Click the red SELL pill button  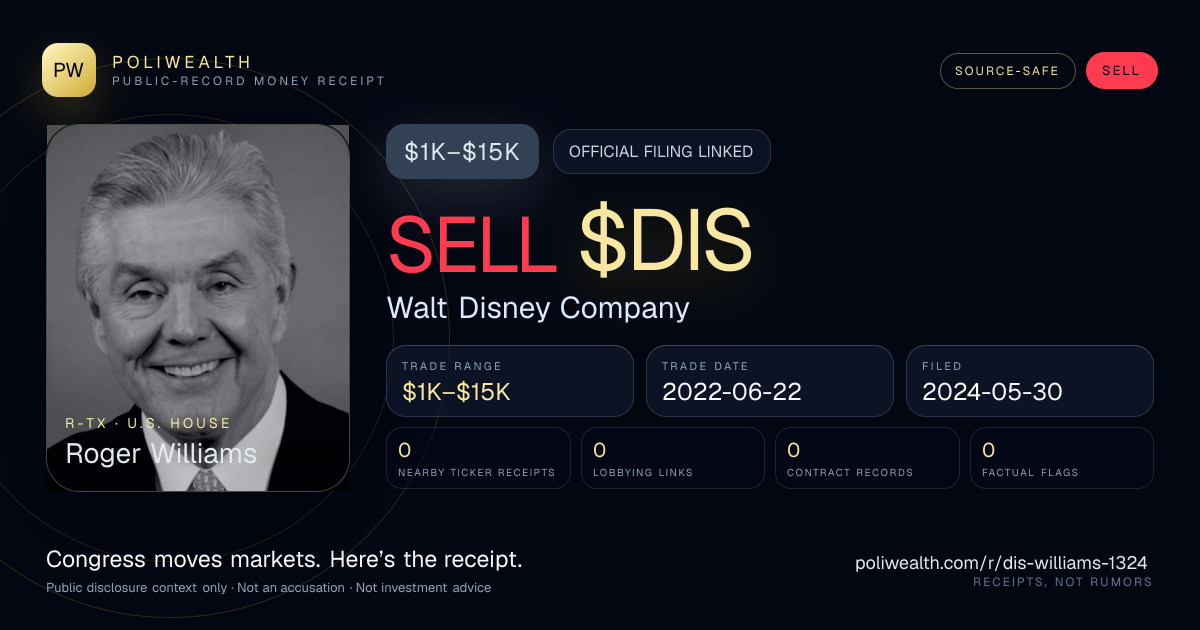point(1121,71)
